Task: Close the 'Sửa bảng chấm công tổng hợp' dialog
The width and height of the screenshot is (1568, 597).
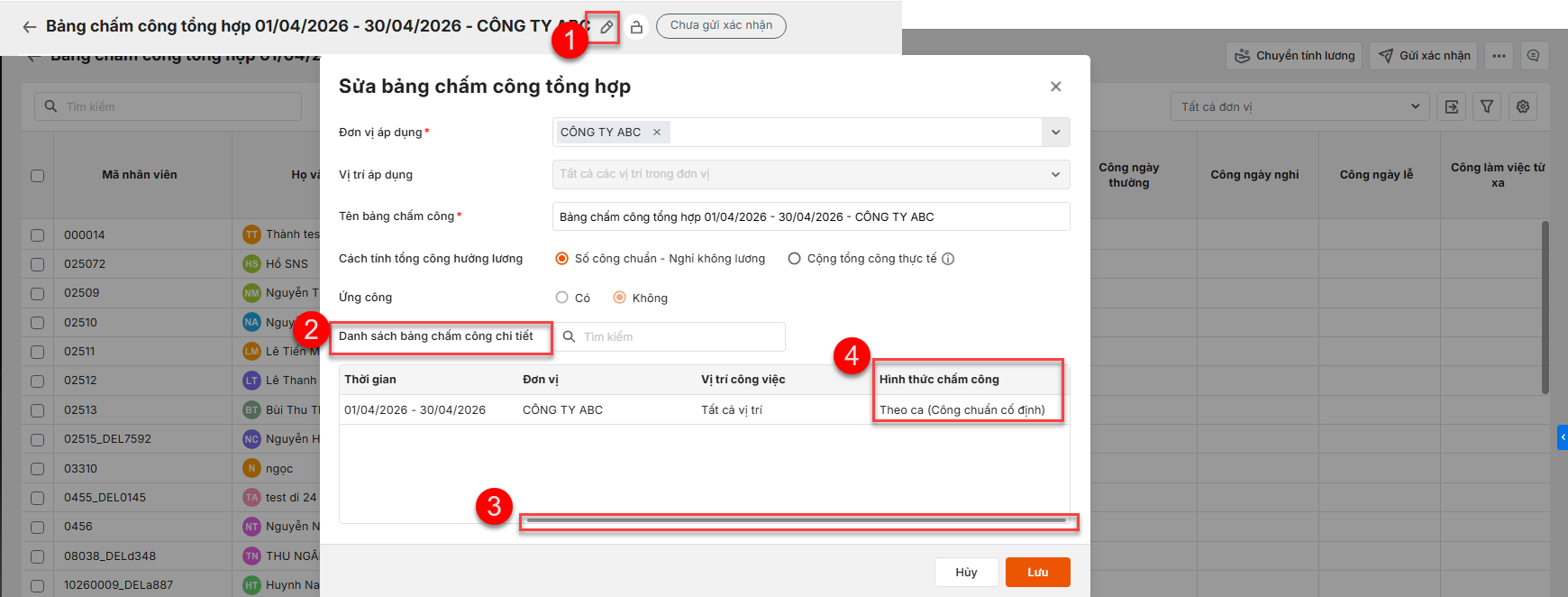Action: click(x=1056, y=87)
